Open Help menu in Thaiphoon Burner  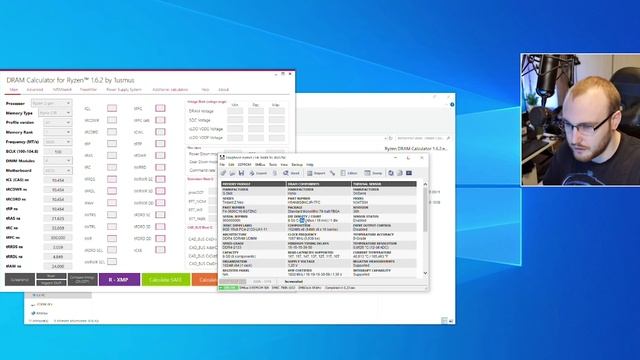pyautogui.click(x=310, y=164)
